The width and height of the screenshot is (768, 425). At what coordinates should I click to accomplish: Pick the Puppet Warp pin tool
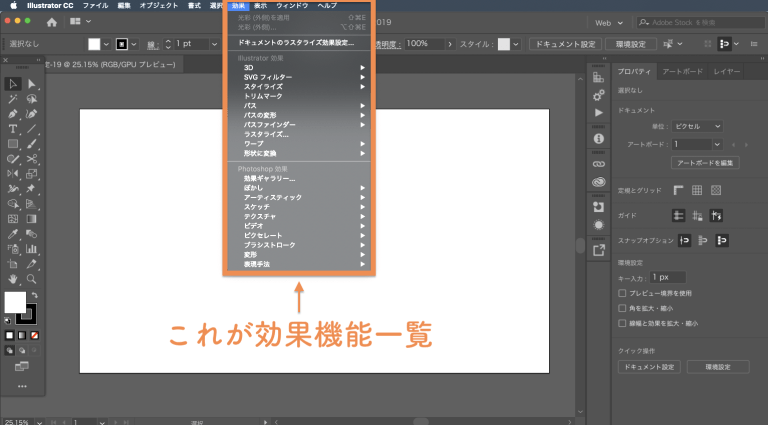tap(31, 189)
